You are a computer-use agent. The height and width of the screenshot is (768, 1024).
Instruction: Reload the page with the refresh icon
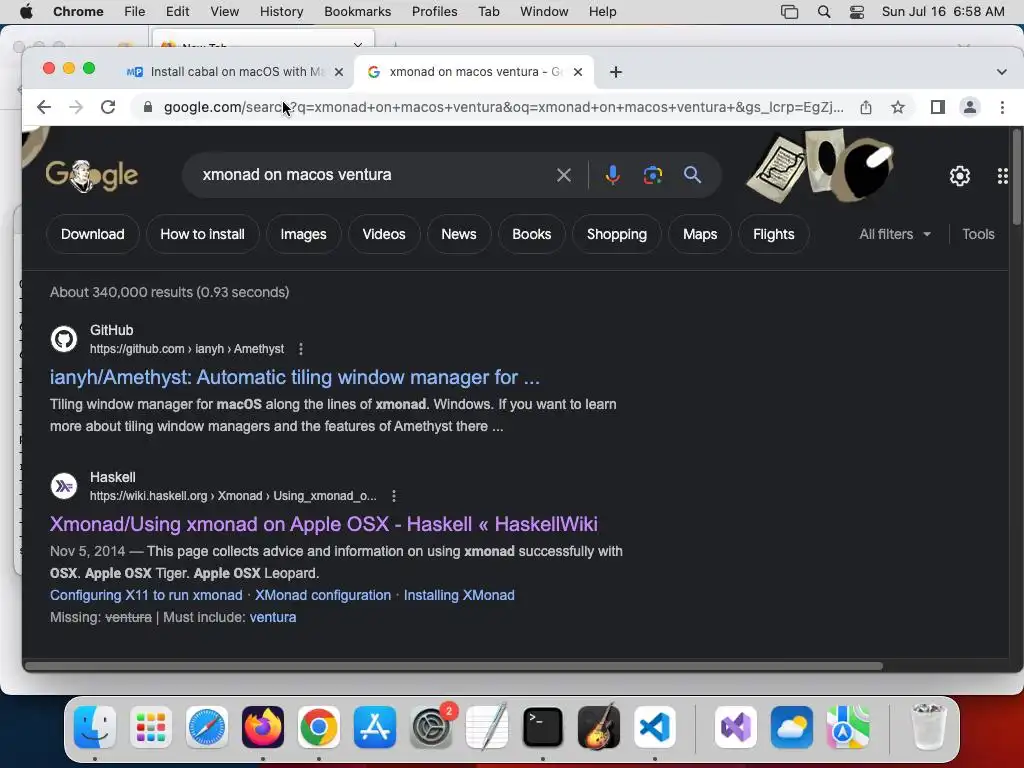108,107
